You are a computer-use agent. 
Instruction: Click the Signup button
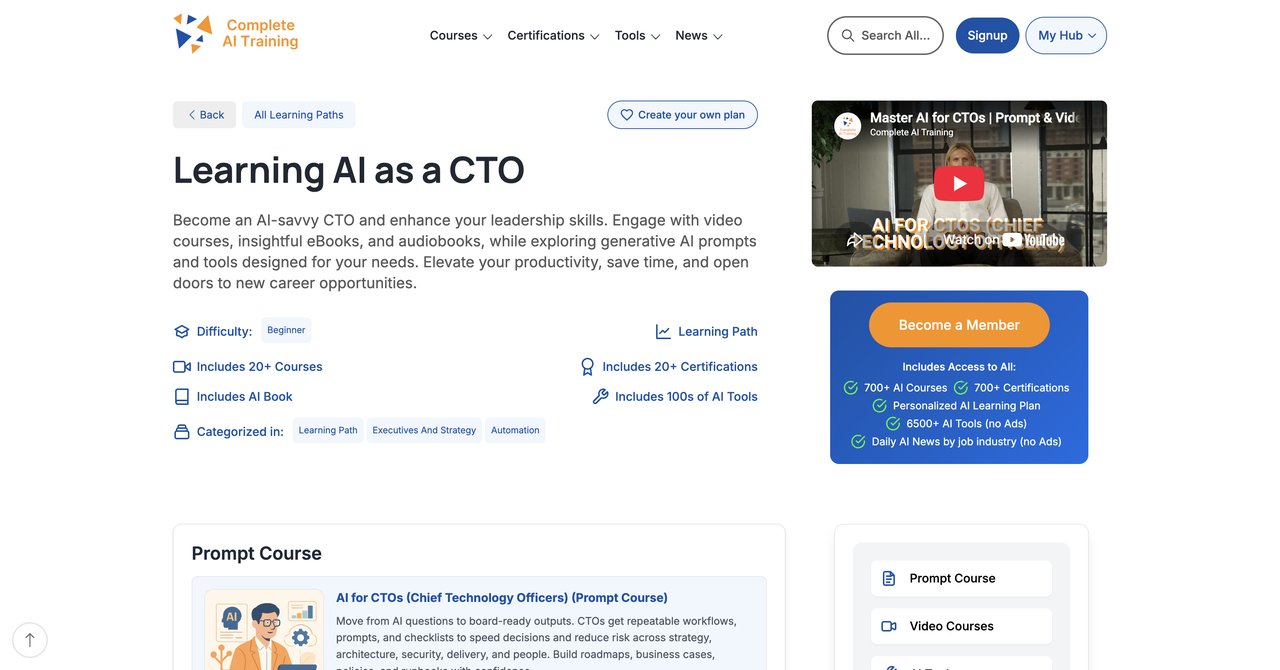click(987, 35)
